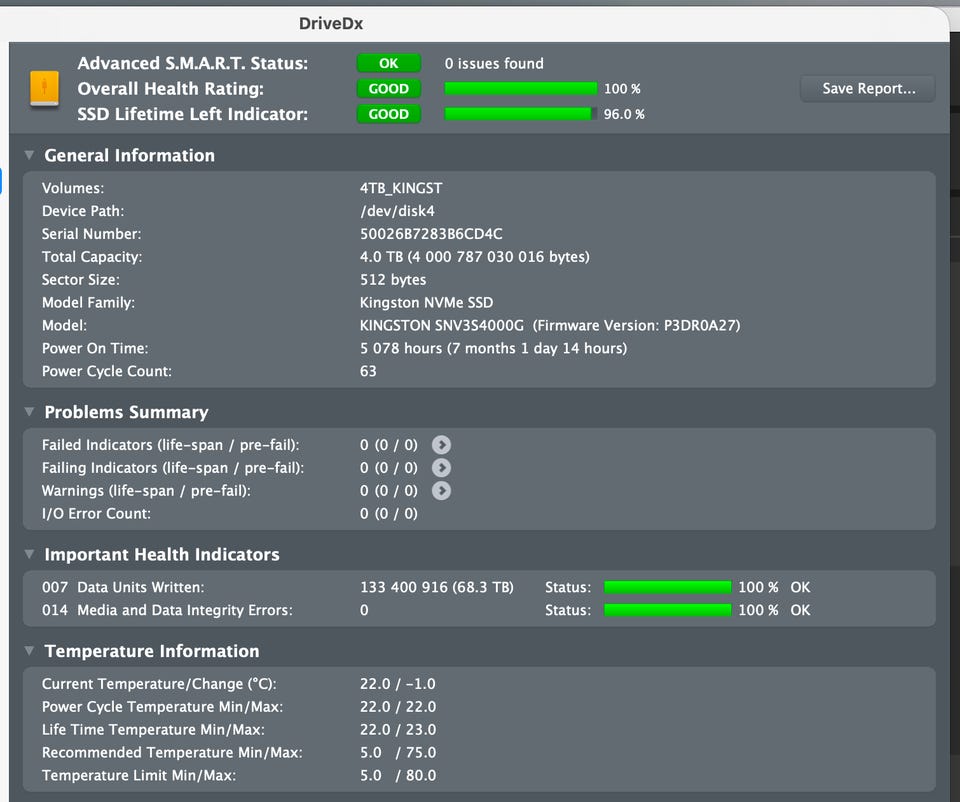Select the Power On Time value 5 078 hours
960x802 pixels.
493,348
